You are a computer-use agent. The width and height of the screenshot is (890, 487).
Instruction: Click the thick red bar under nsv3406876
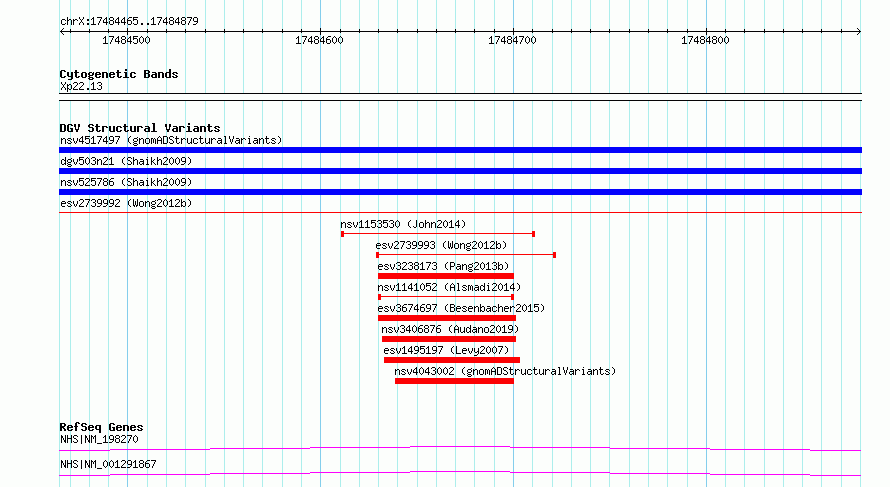pos(449,339)
